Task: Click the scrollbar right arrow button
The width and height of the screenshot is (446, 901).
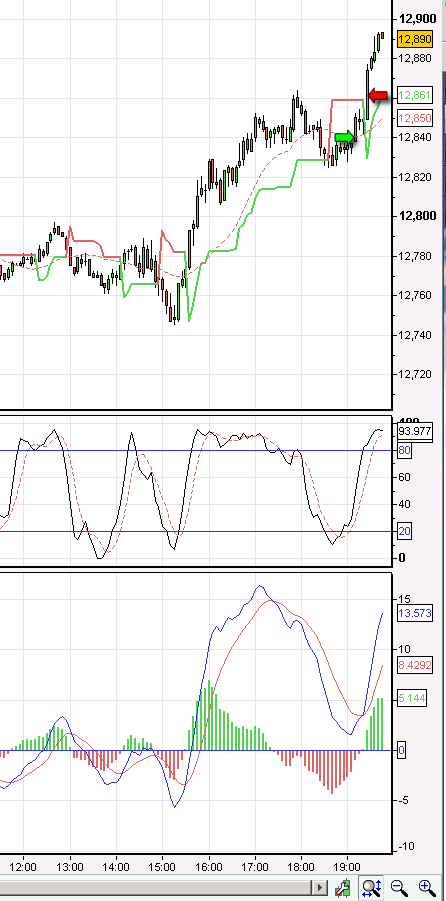Action: 320,888
